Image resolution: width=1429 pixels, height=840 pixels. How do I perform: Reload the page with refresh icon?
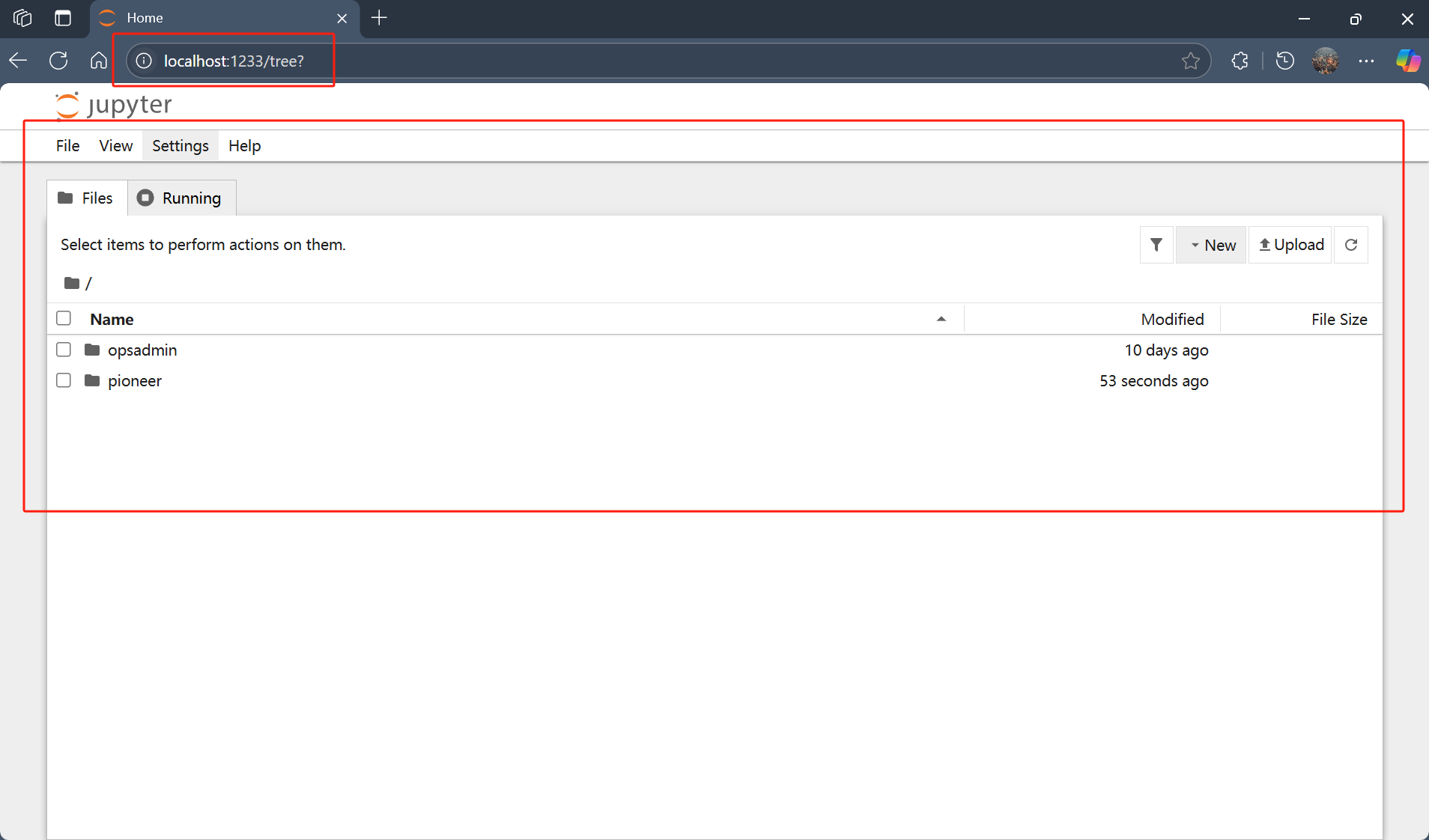[x=58, y=61]
